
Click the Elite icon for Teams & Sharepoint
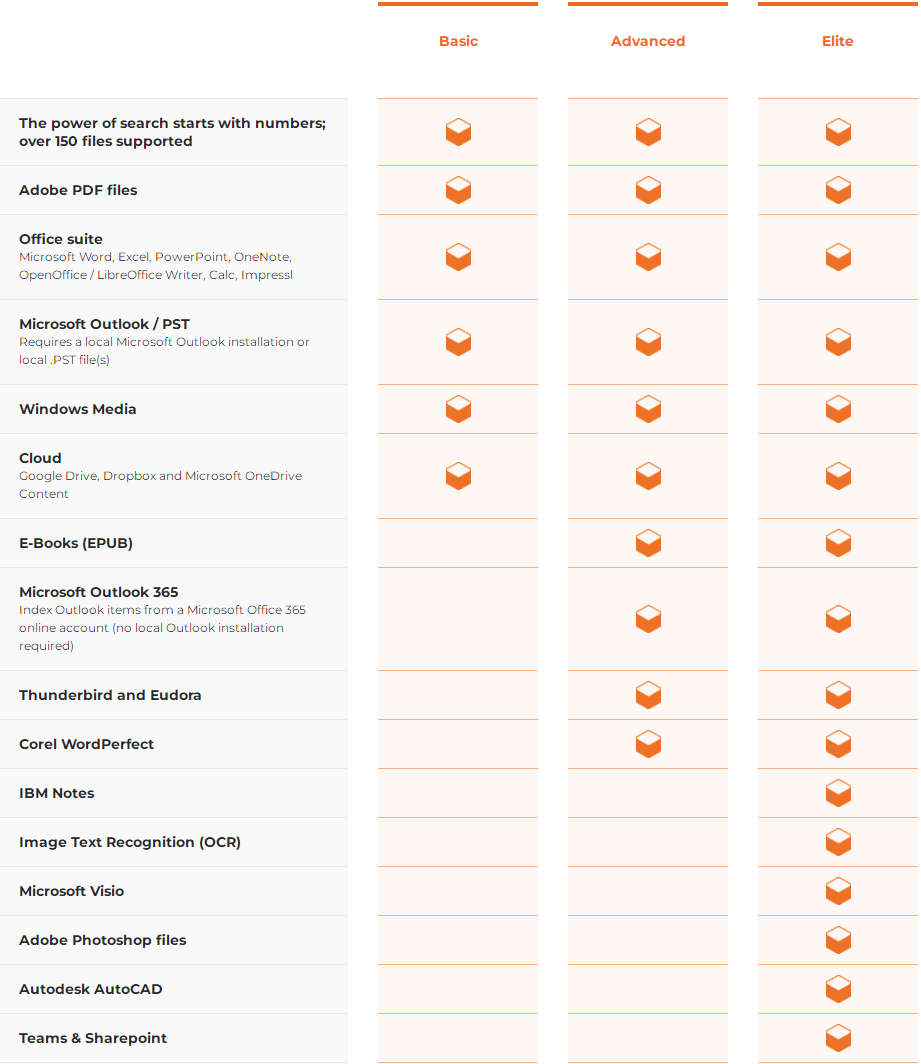tap(838, 1038)
